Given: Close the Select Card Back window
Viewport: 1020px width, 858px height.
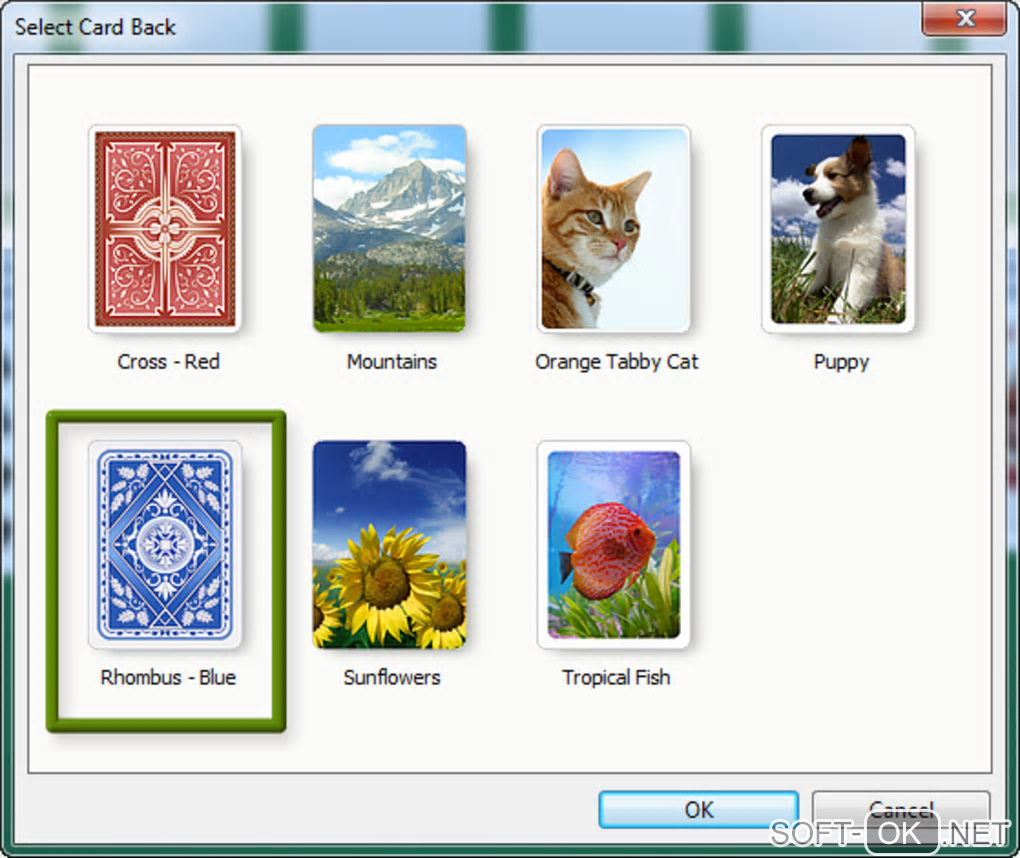Looking at the screenshot, I should click(964, 19).
